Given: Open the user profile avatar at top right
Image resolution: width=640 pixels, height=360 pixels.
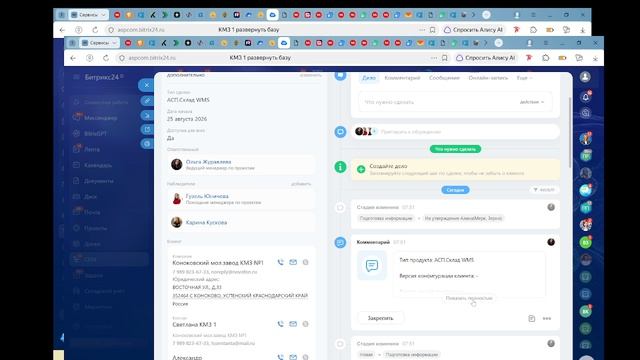Looking at the screenshot, I should [585, 77].
